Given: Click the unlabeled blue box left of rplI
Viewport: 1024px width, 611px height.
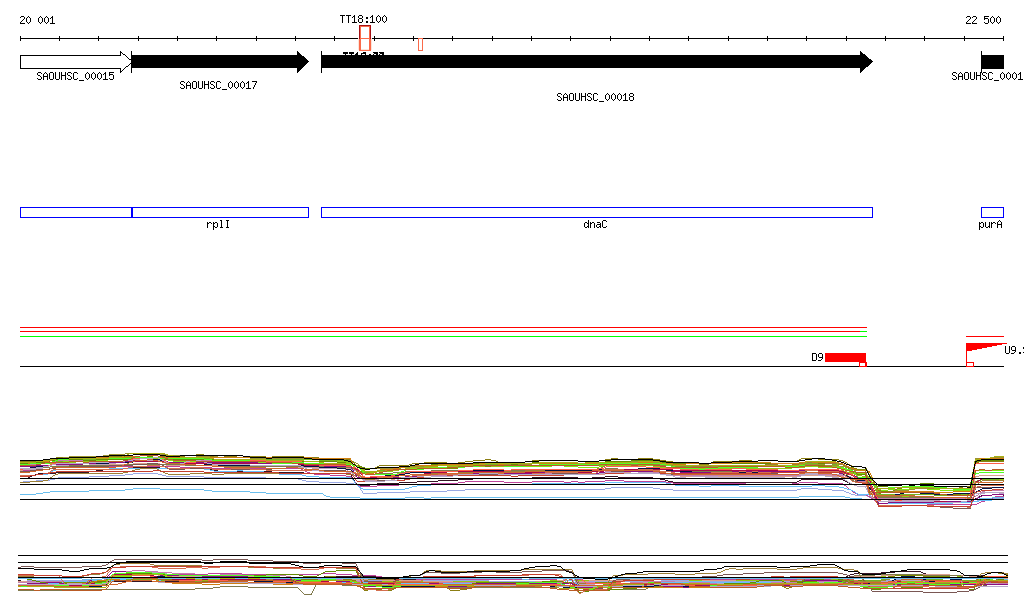Looking at the screenshot, I should point(76,212).
